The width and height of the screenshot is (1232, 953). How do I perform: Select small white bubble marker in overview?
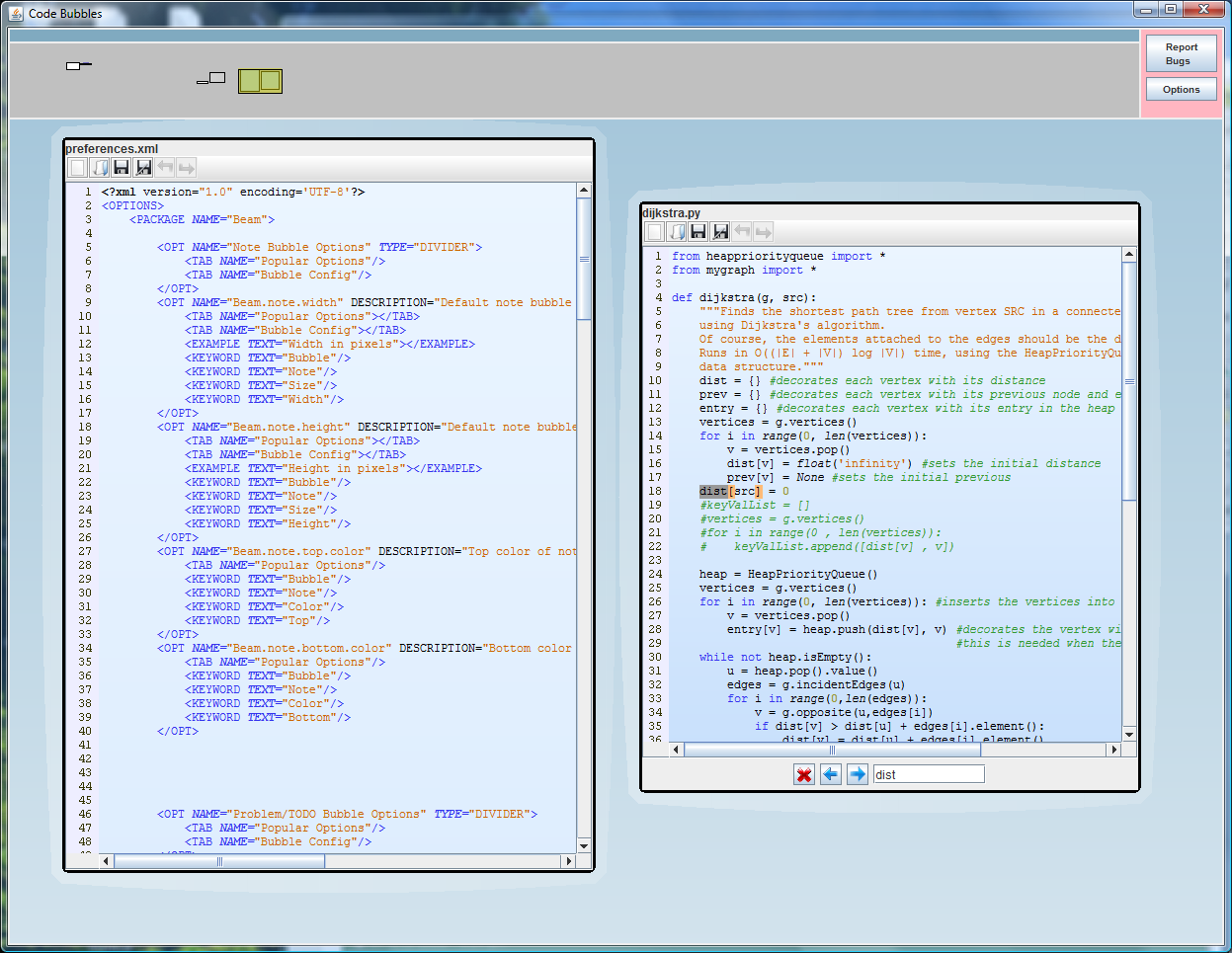[x=73, y=66]
